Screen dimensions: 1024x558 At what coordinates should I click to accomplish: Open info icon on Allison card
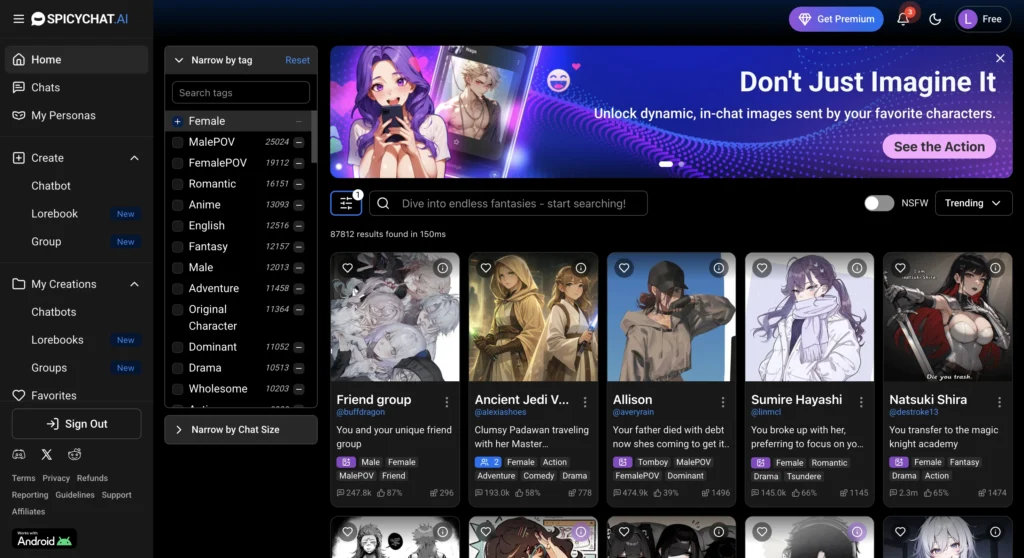(x=718, y=268)
